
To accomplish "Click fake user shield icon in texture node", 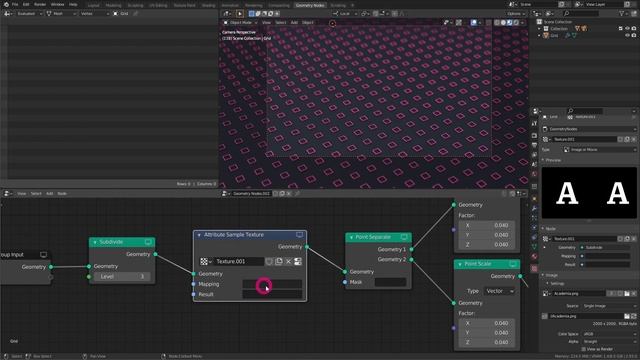I will tap(269, 262).
